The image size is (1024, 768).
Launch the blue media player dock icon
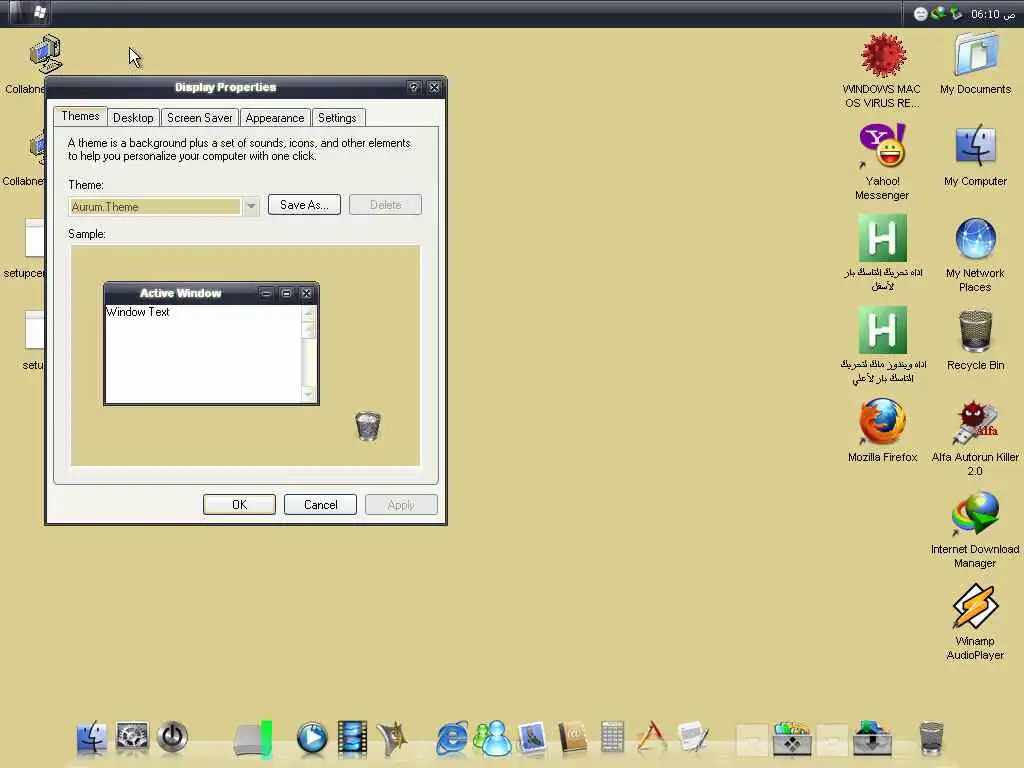(312, 739)
